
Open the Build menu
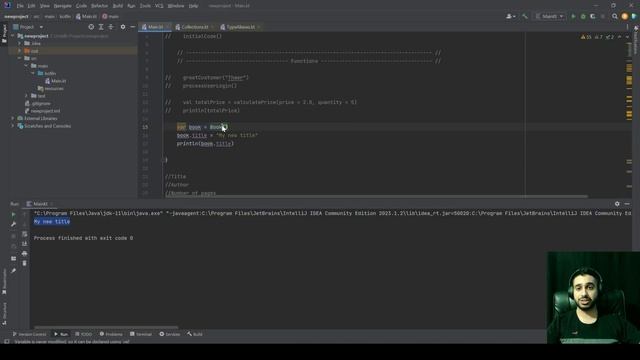(x=118, y=6)
